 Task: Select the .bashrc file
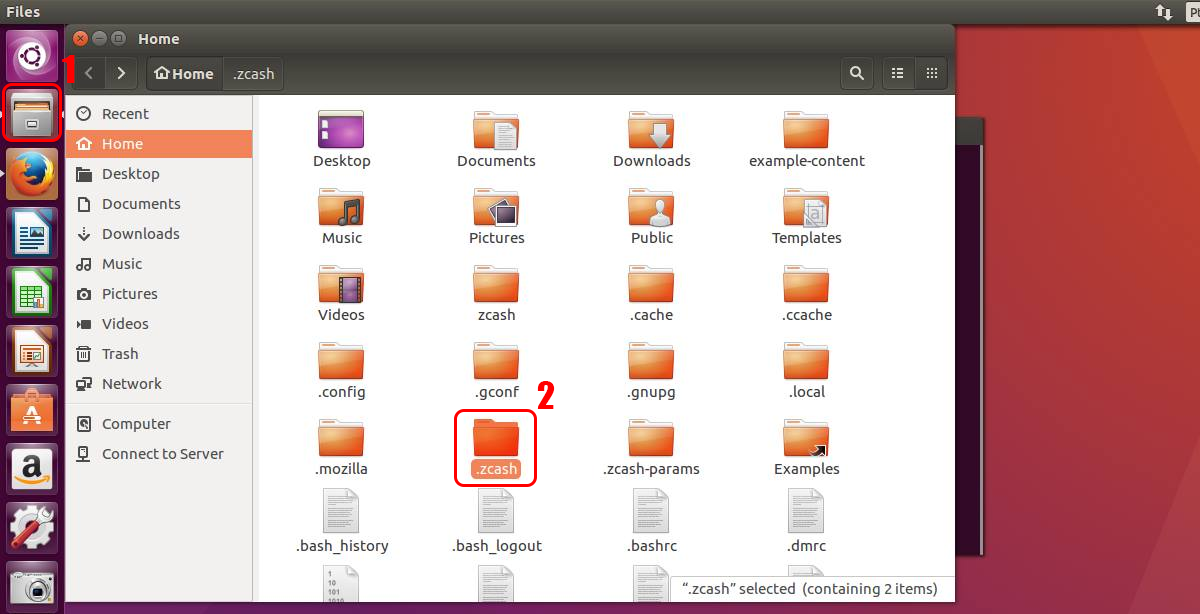(x=651, y=522)
